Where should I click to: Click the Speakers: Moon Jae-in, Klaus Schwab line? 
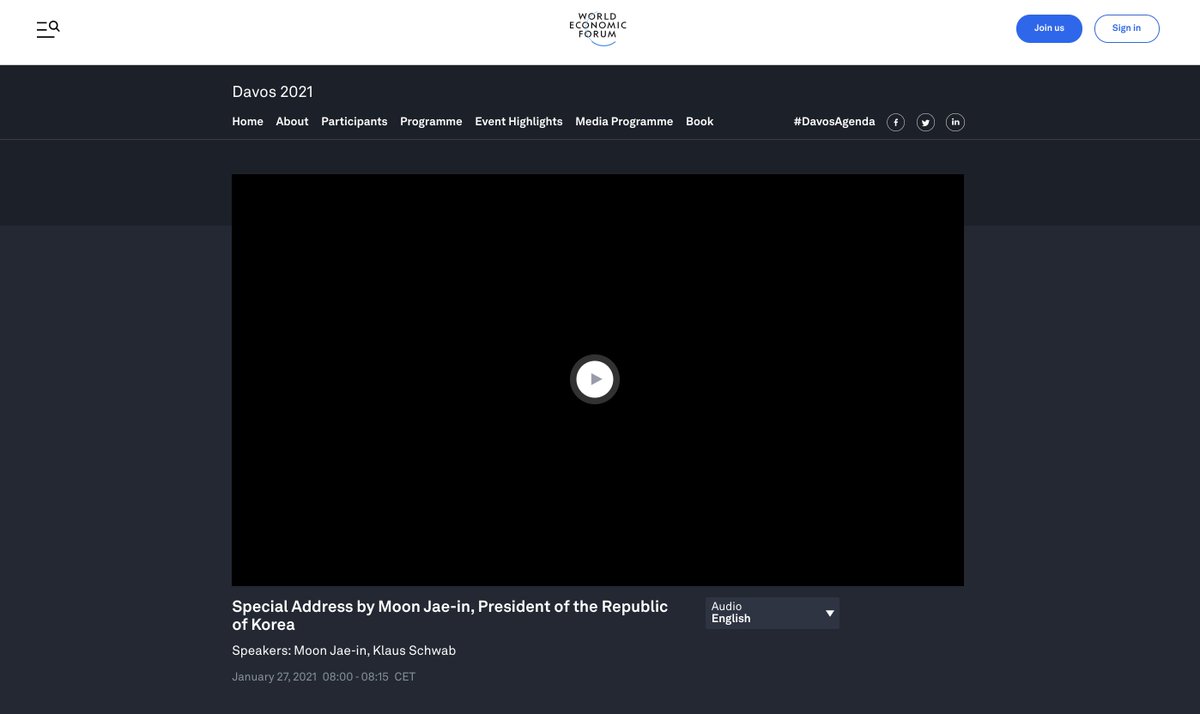click(x=344, y=651)
